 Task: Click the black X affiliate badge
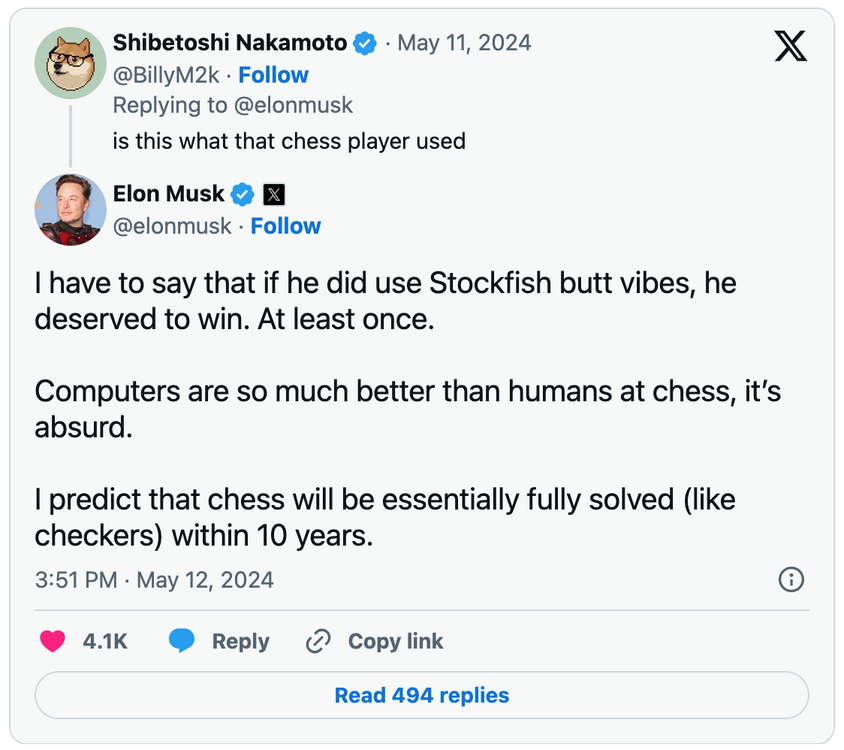[275, 194]
